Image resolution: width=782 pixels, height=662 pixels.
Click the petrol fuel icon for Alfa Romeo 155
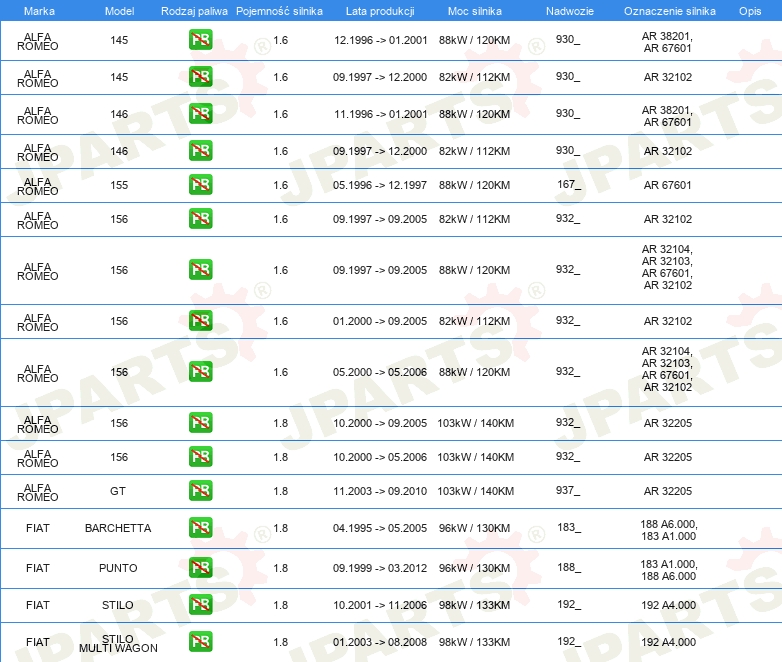[200, 185]
